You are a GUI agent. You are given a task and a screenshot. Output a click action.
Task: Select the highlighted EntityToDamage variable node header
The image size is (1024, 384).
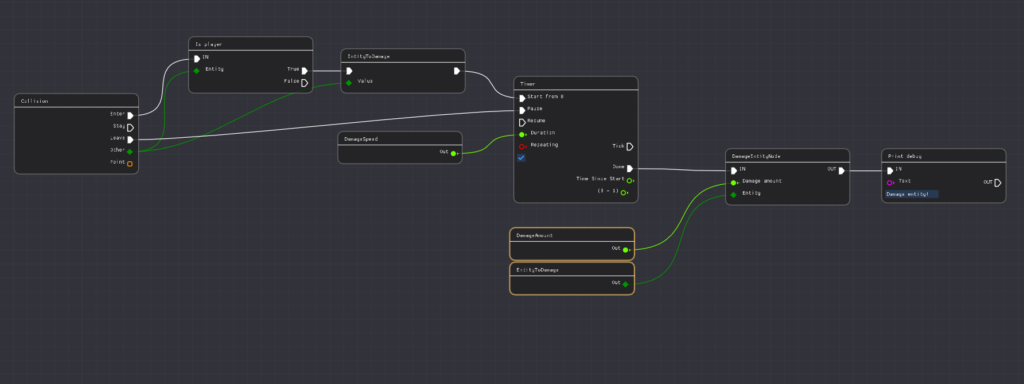(572, 269)
